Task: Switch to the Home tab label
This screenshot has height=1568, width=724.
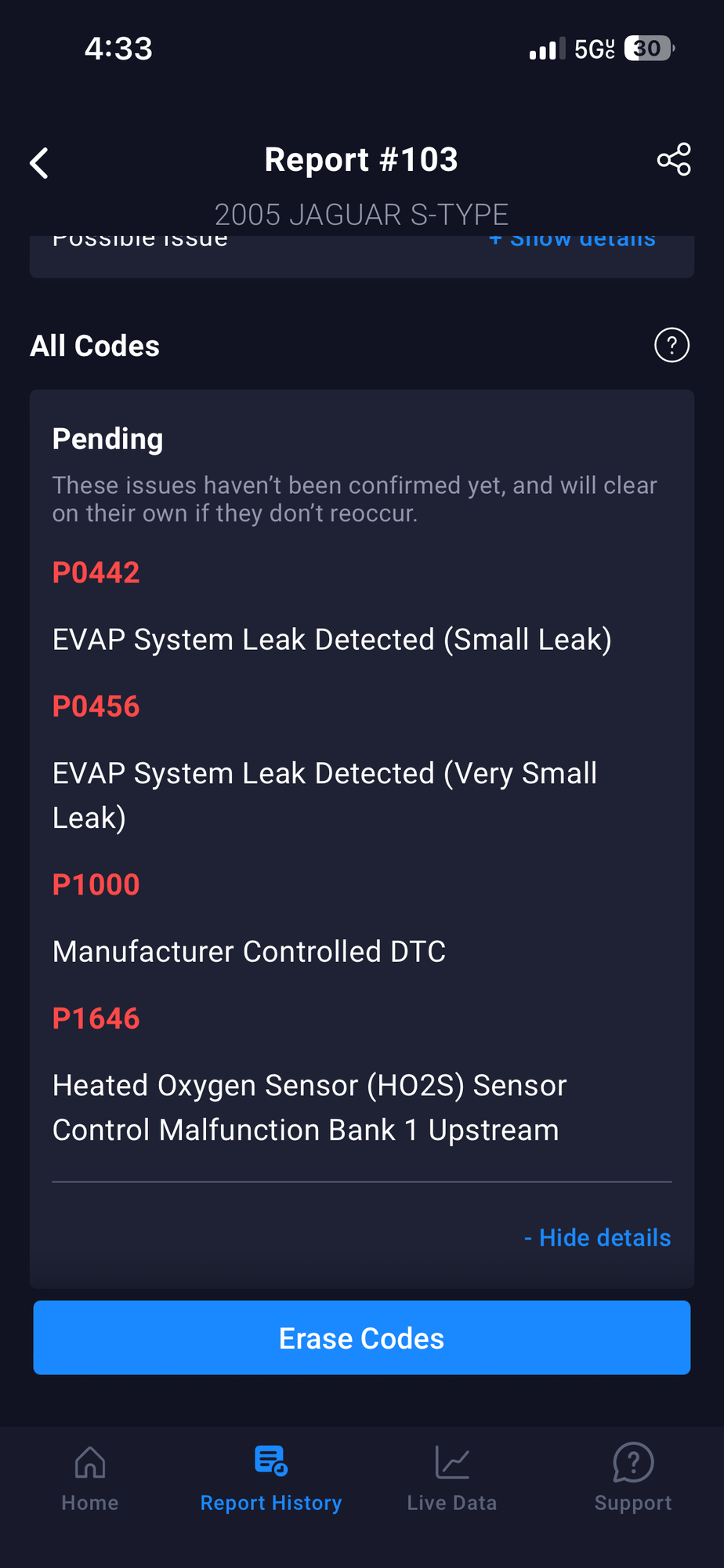Action: (90, 1503)
